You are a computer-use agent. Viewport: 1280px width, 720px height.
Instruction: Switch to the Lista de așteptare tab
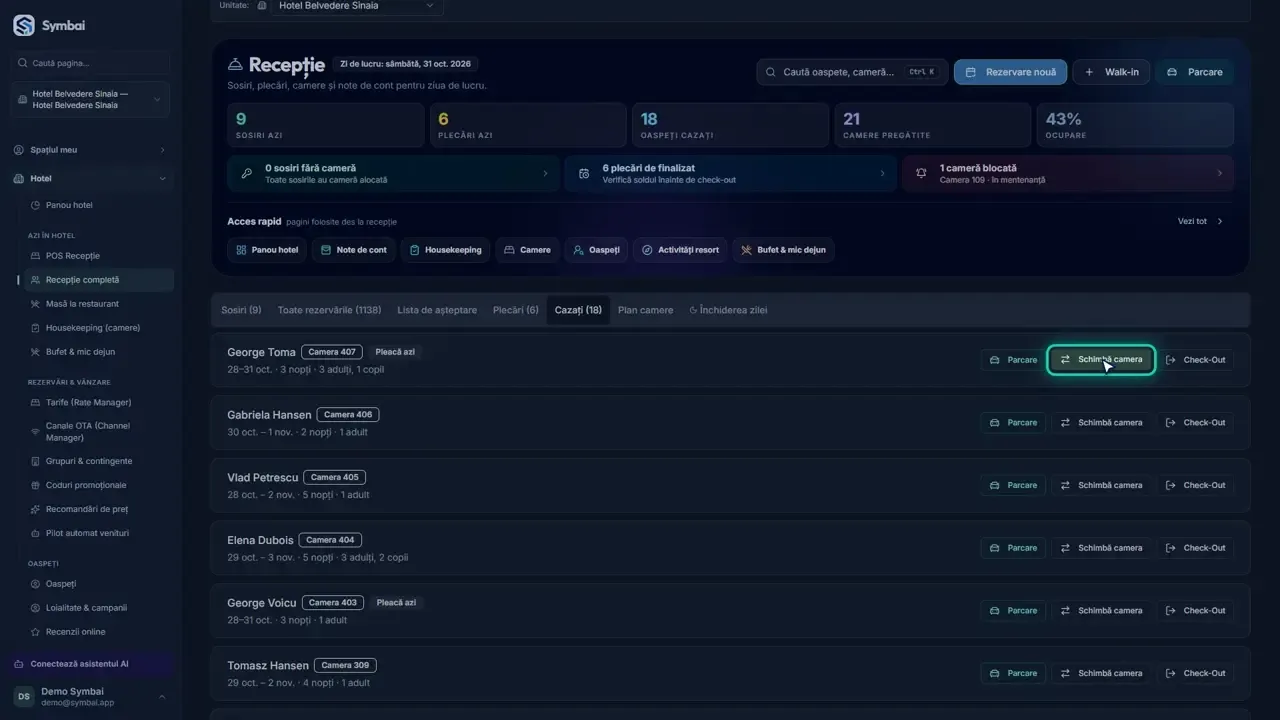(437, 310)
